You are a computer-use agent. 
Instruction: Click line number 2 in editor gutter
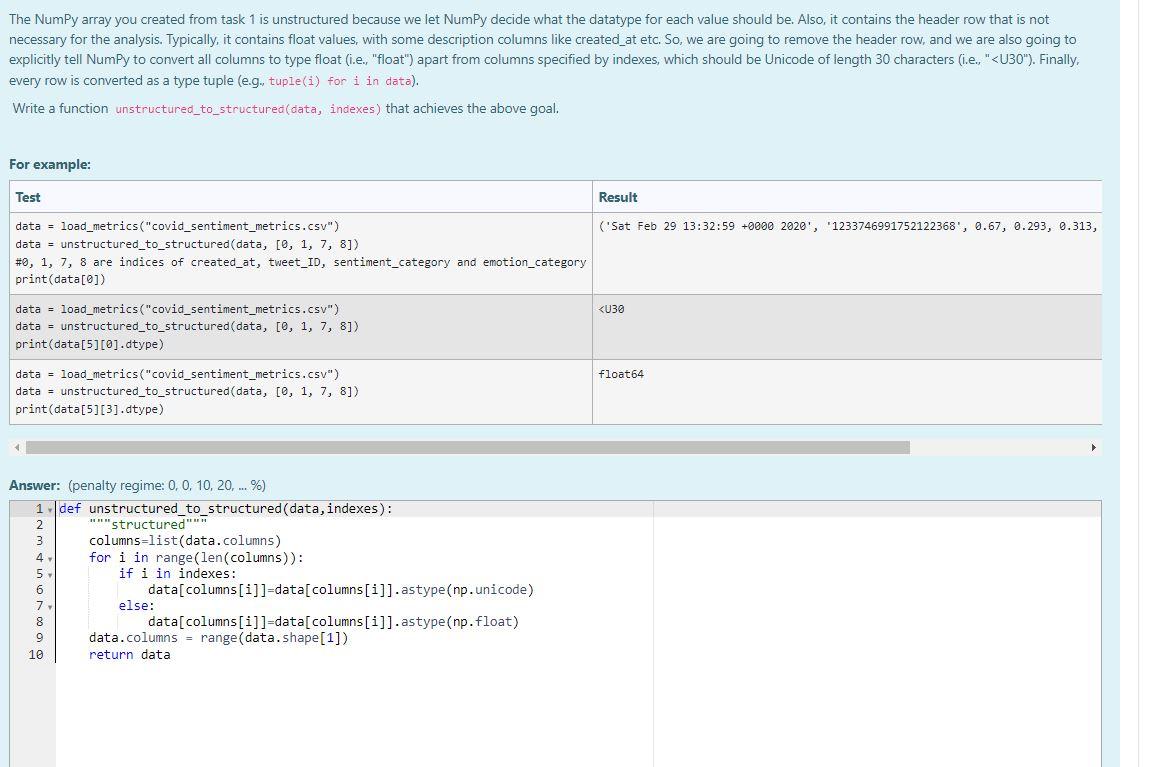point(40,525)
